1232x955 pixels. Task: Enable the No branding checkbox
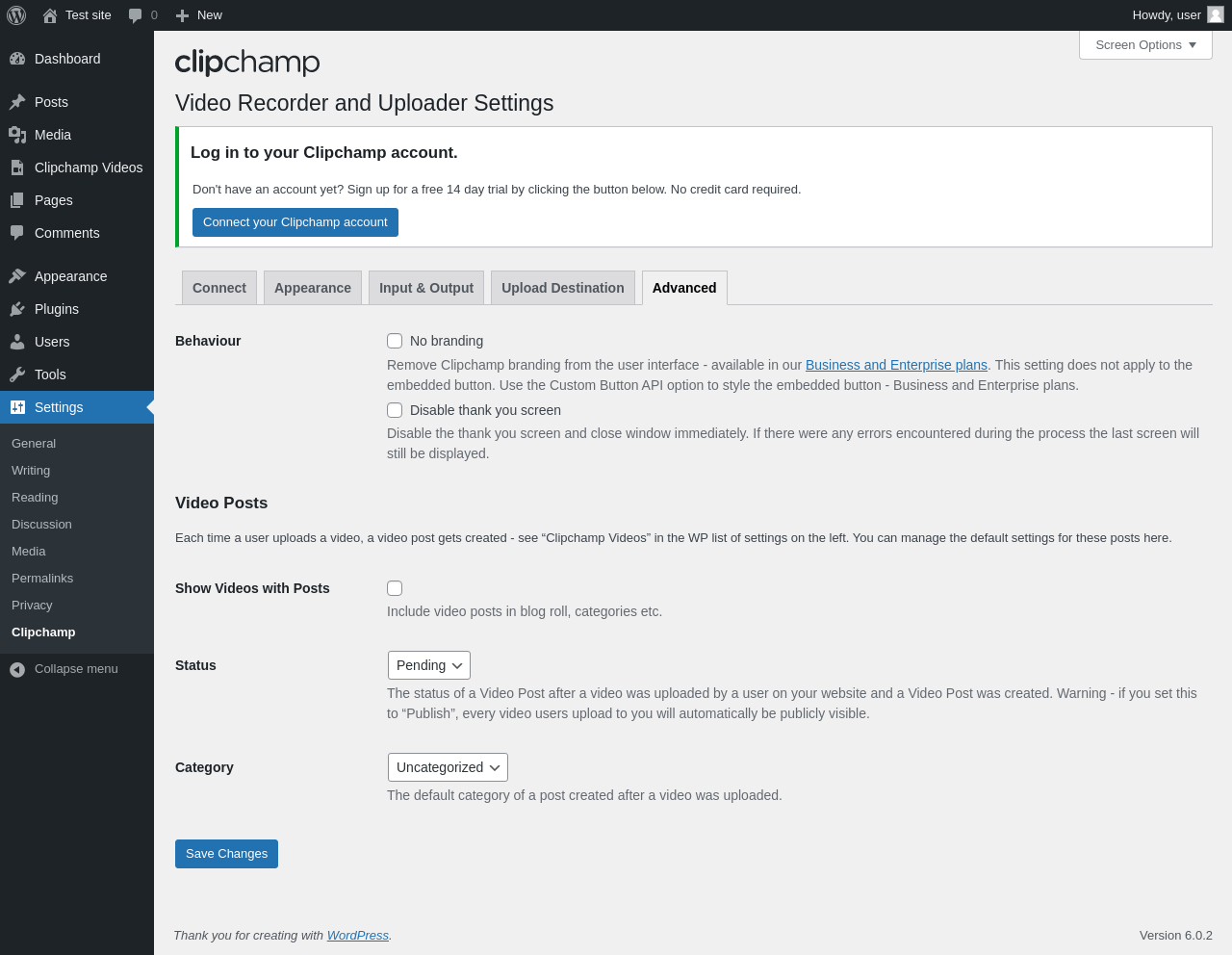coord(395,341)
